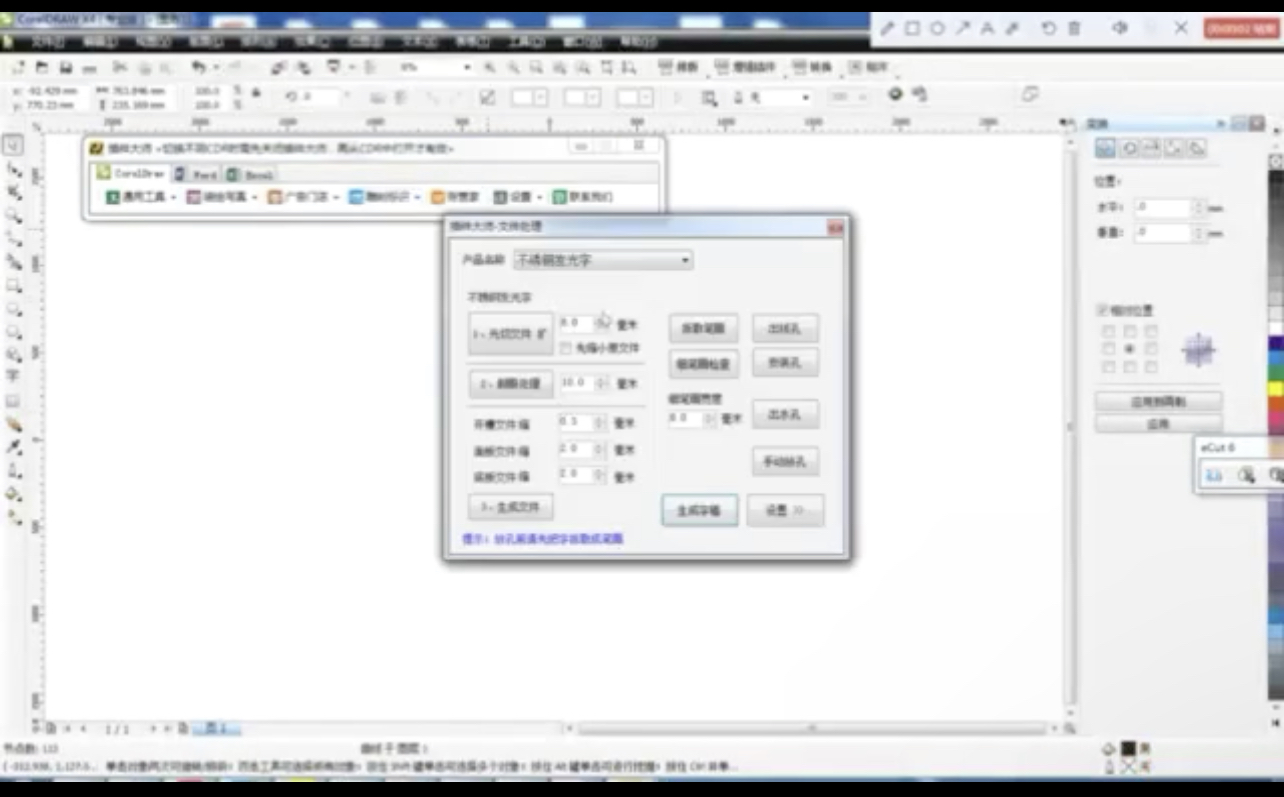Click the 3、生成文件 button
The image size is (1284, 797).
point(510,507)
